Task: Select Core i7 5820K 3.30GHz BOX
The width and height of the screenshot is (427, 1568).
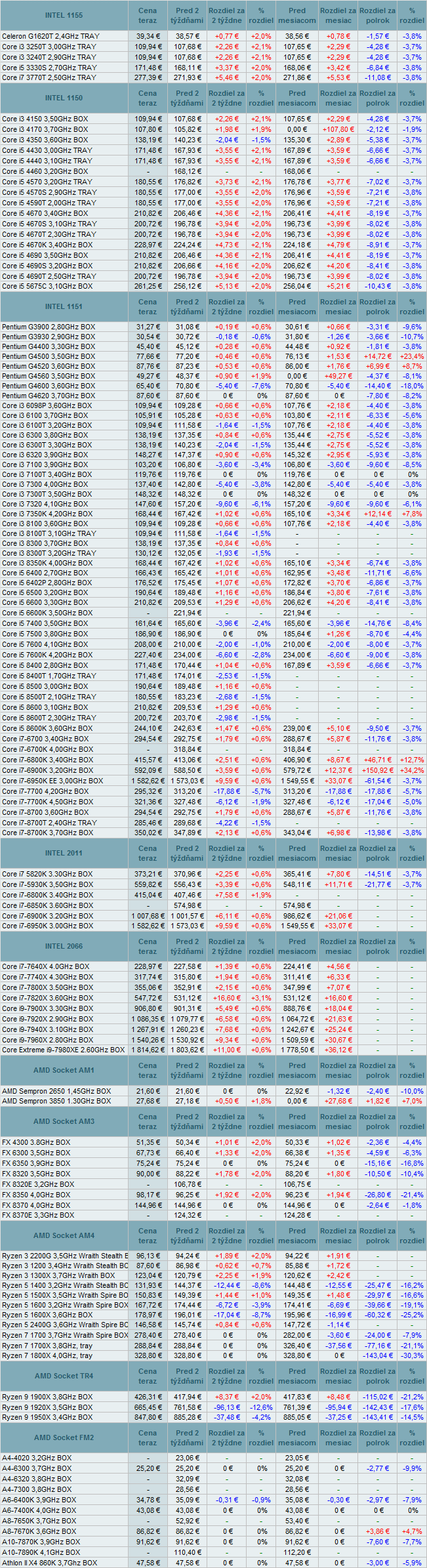Action: pos(47,874)
